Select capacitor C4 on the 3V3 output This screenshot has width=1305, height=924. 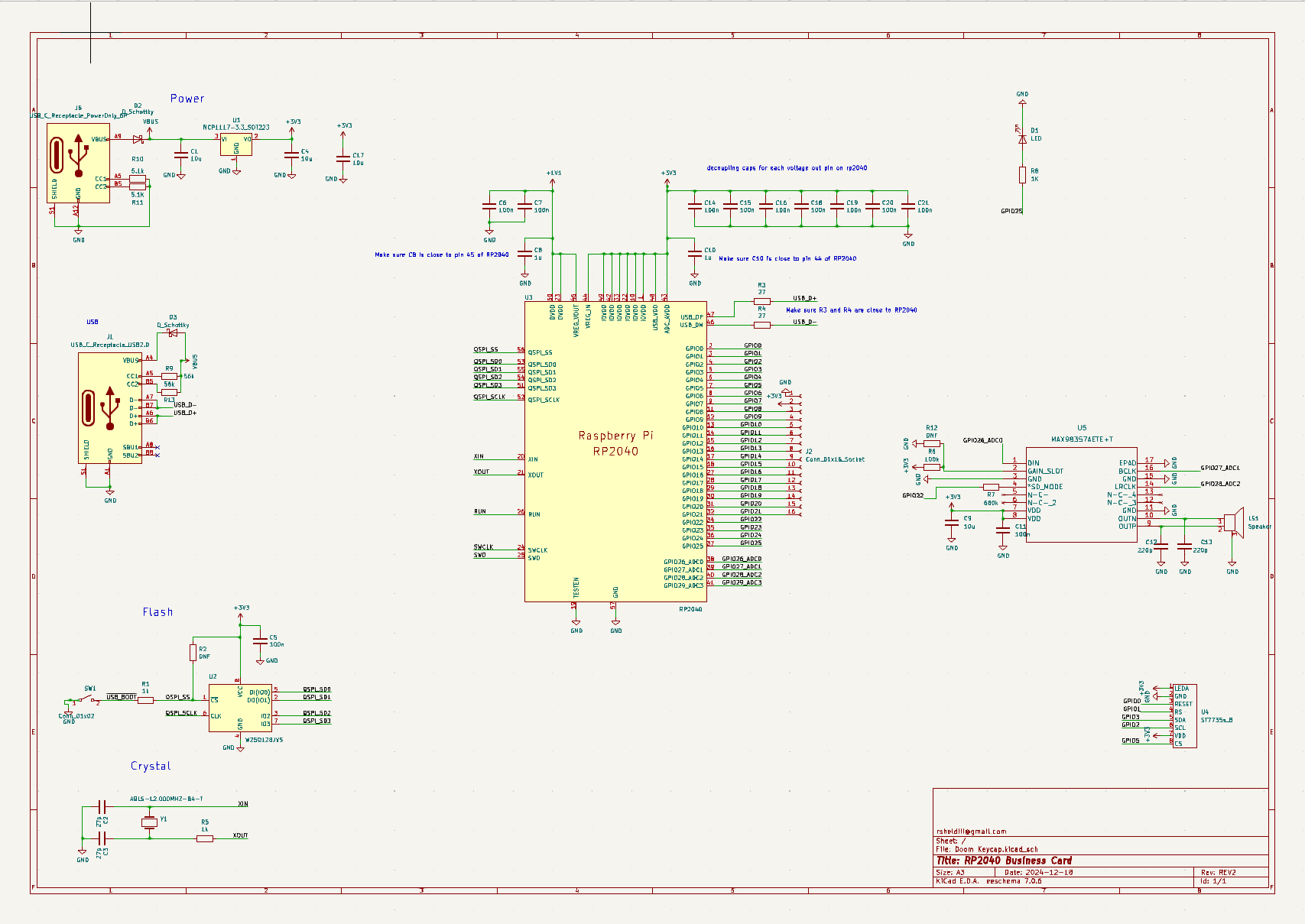coord(291,154)
